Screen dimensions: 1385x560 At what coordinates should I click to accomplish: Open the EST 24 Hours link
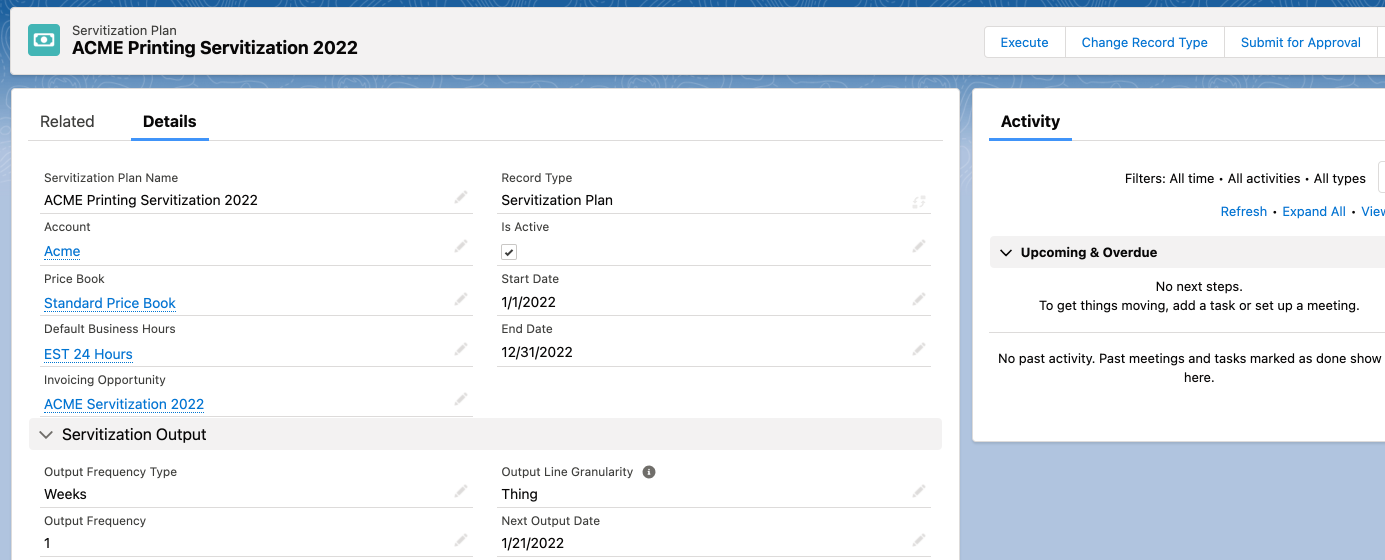pos(88,354)
